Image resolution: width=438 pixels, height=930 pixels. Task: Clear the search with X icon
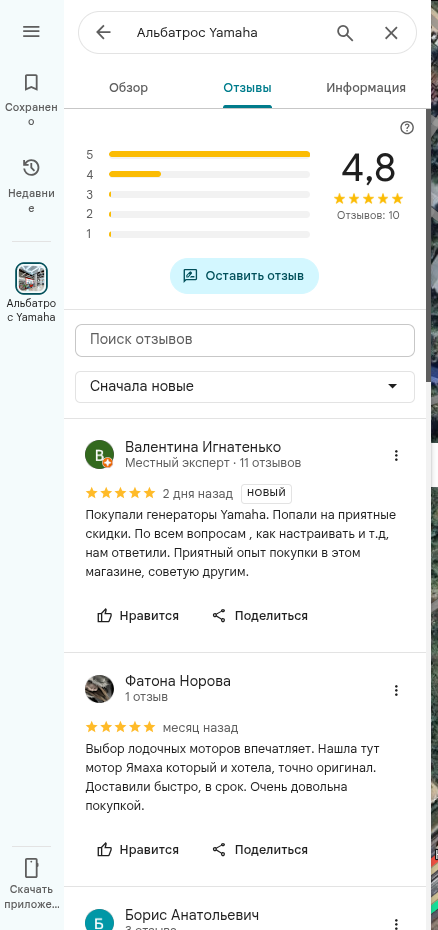point(391,33)
